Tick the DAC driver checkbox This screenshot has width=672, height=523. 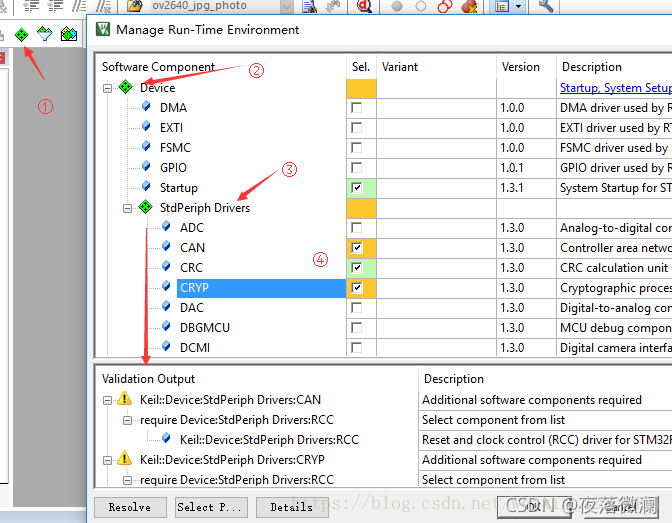357,308
